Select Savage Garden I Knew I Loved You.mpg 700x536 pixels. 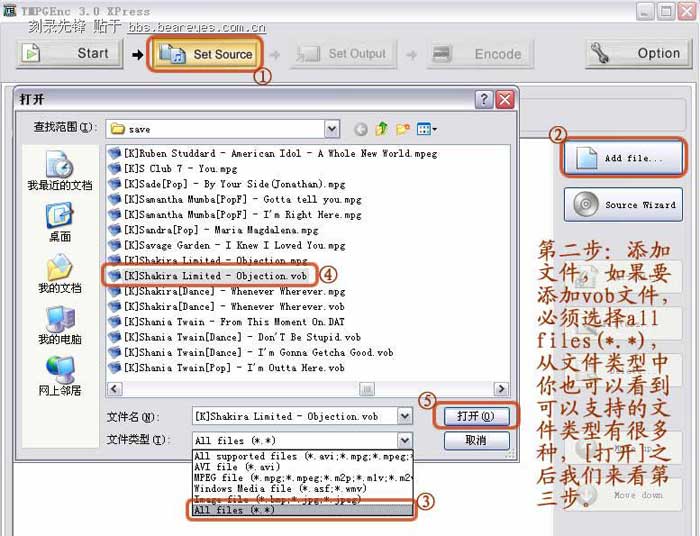[227, 245]
